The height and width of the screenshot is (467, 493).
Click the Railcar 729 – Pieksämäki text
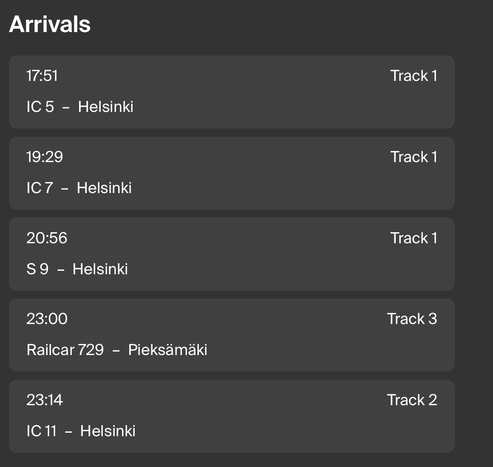click(x=117, y=350)
